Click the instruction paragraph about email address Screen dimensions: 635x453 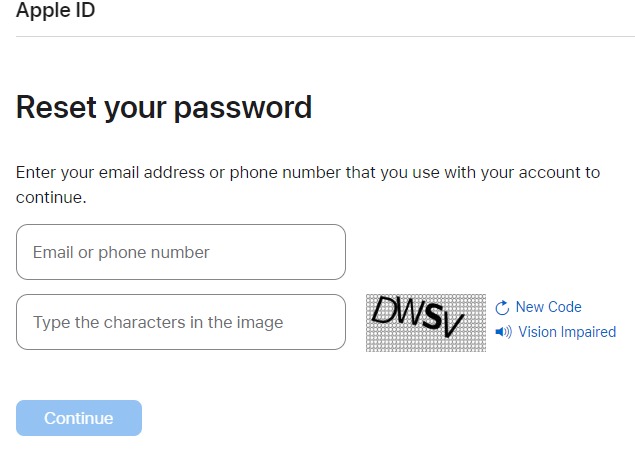click(308, 185)
